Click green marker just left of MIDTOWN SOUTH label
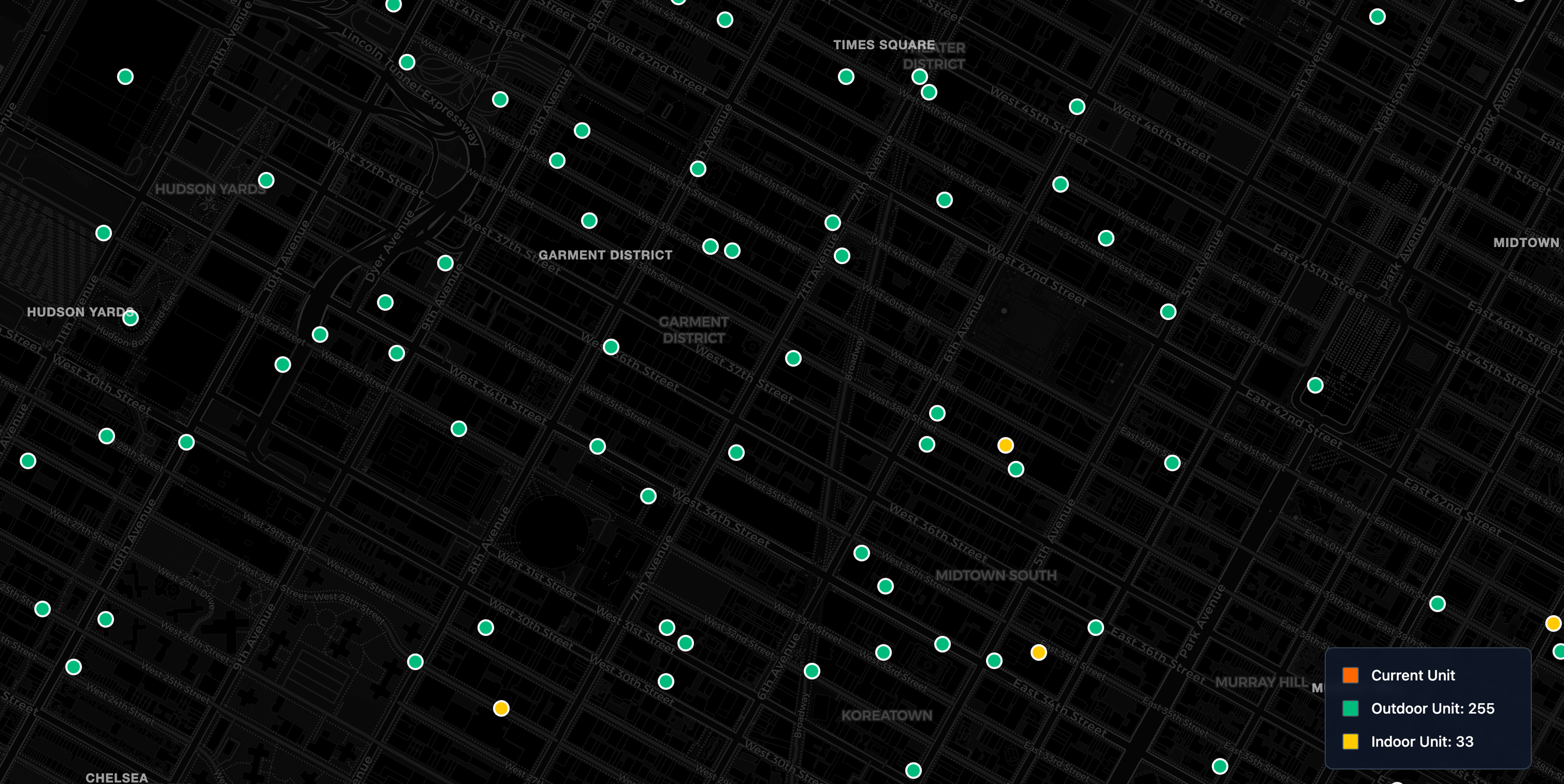Screen dimensions: 1564x784 pos(885,586)
